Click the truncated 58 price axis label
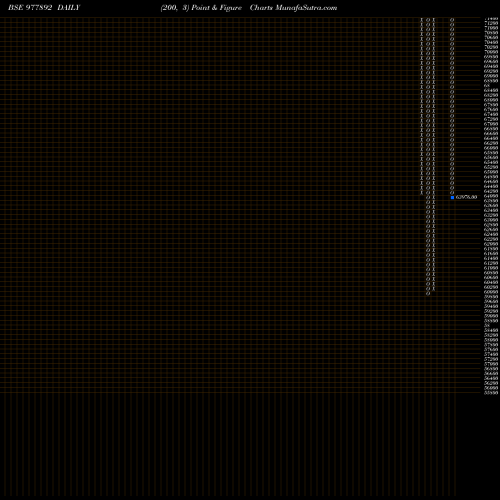Screen dimensions: 500x500 (x=487, y=325)
